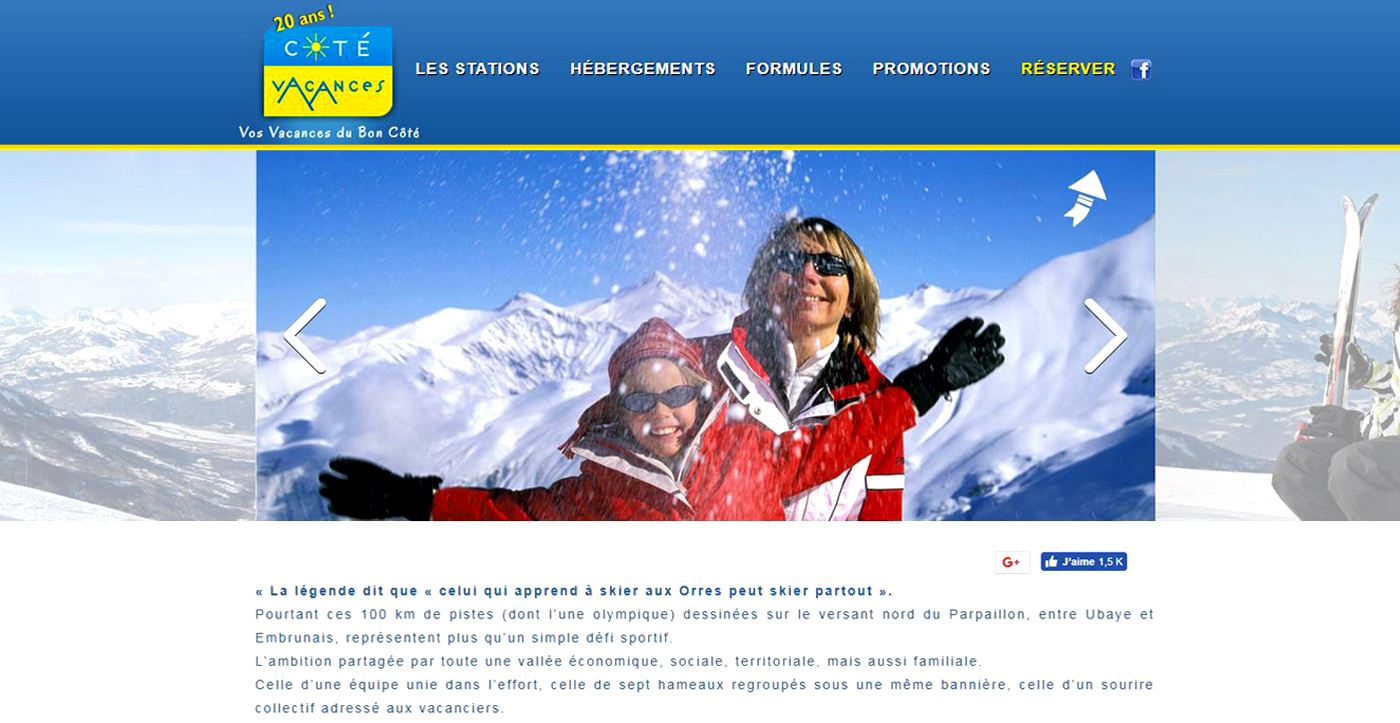
Task: Like the page with J'aime button
Action: point(1084,562)
